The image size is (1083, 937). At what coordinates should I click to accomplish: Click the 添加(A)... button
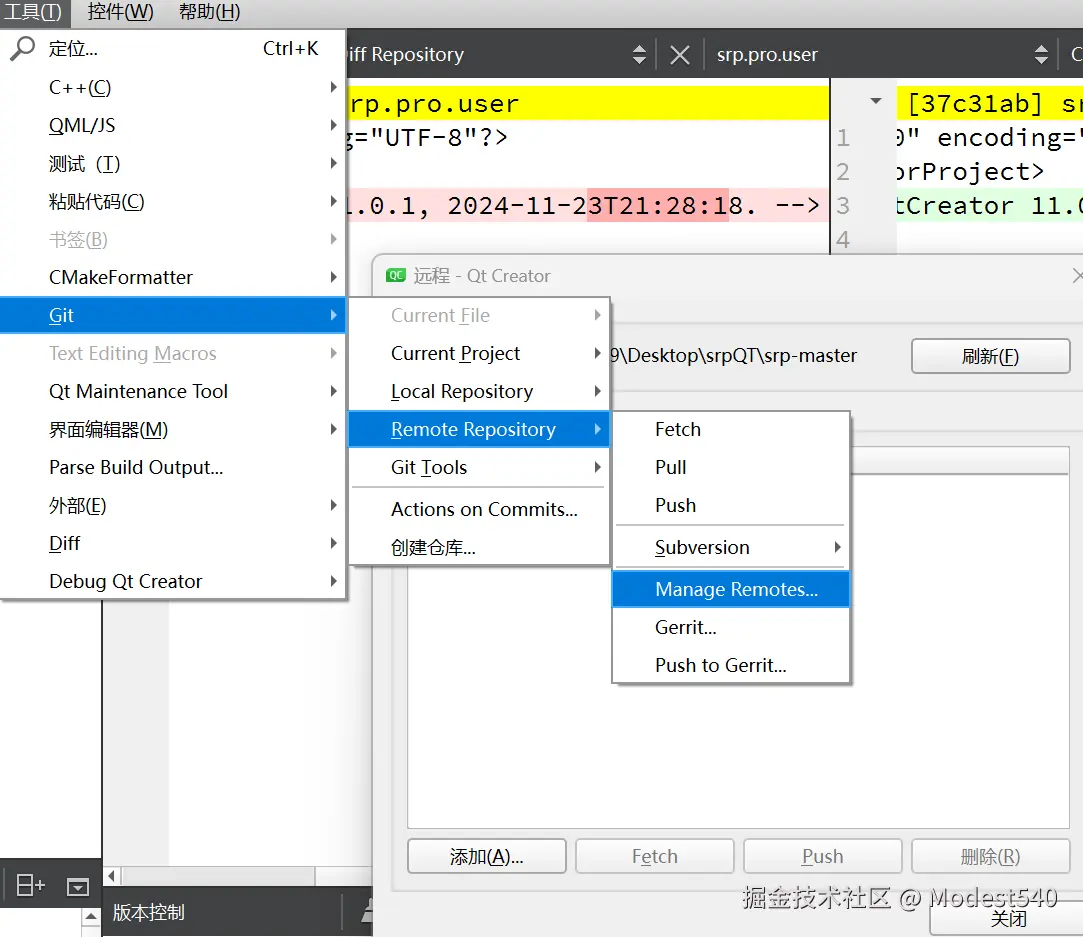pos(486,857)
